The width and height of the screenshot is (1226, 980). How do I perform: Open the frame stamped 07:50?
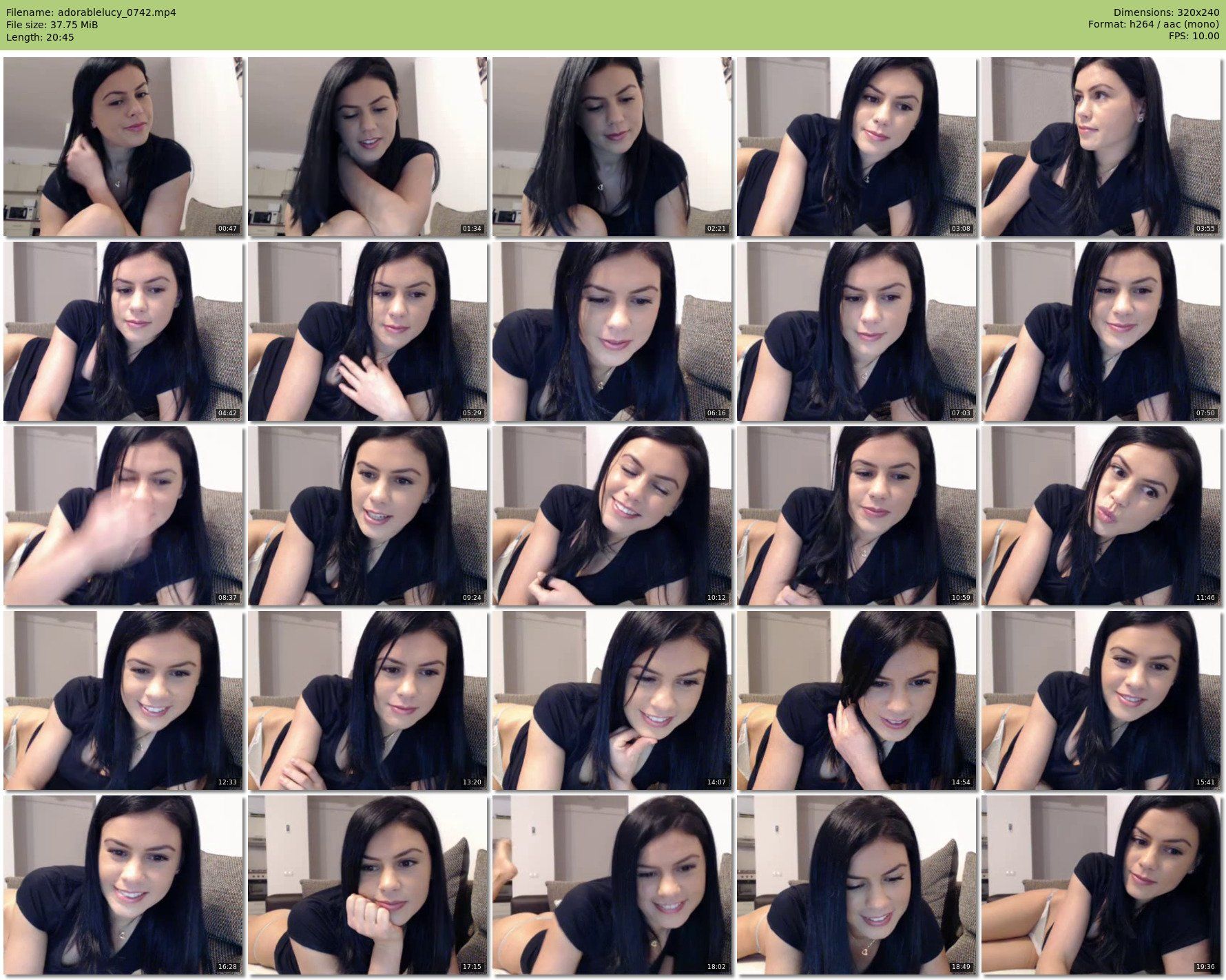click(x=1101, y=331)
